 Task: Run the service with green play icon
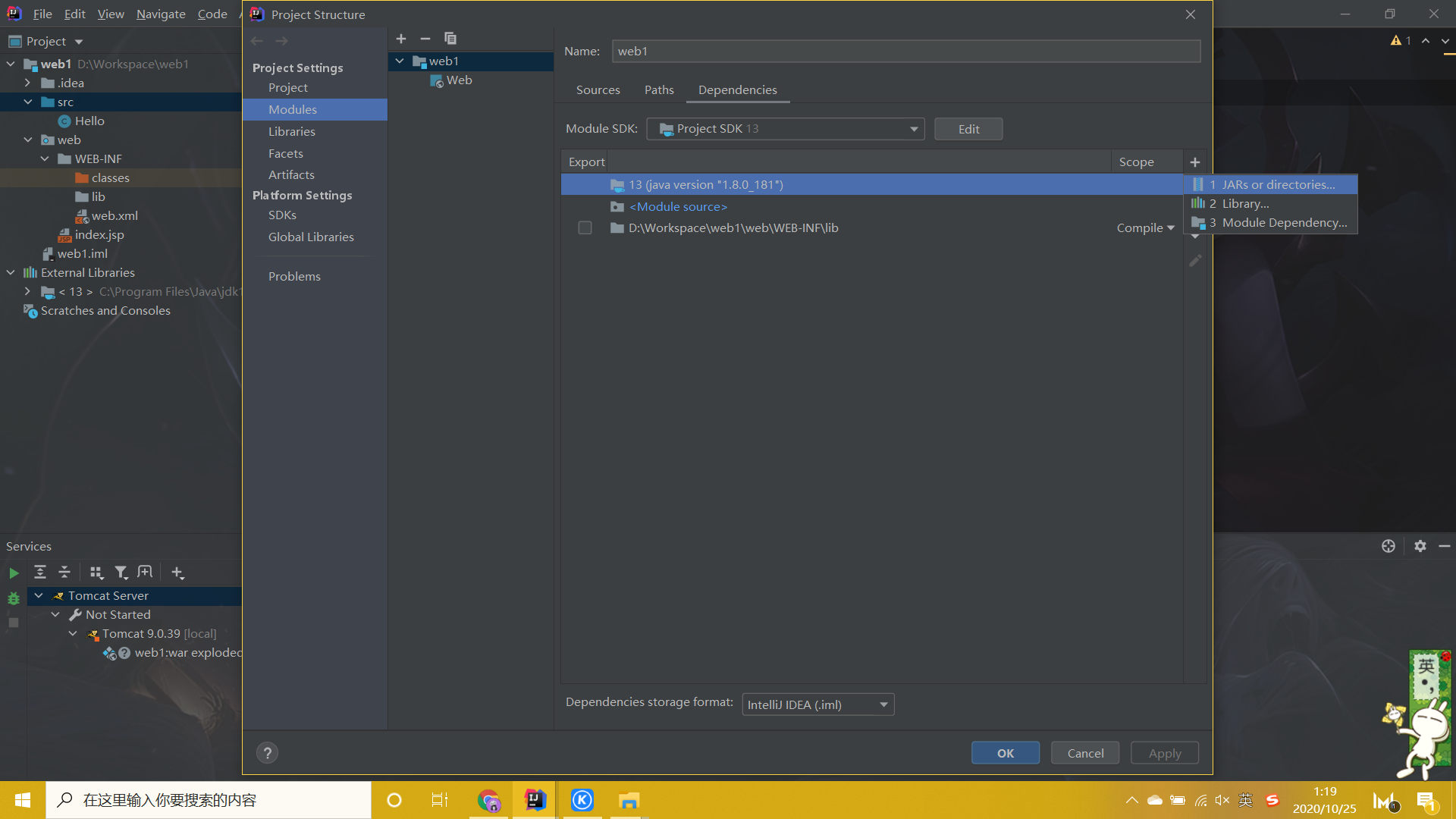[x=14, y=573]
